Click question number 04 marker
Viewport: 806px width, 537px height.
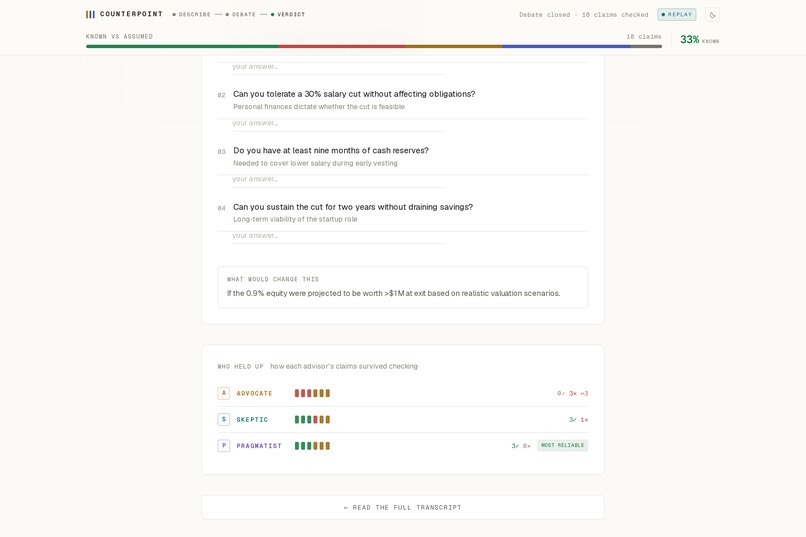222,208
